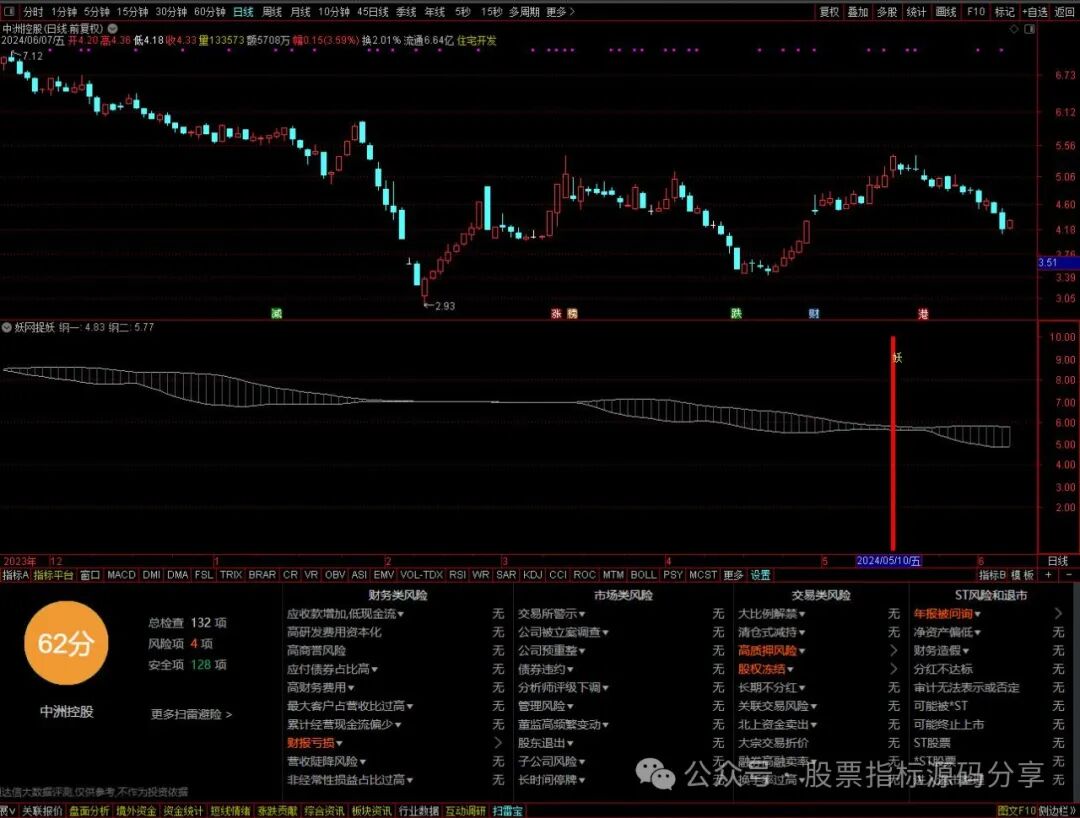Open the dropdown circle next to 中洲控股(日线 前复权)

pos(112,29)
